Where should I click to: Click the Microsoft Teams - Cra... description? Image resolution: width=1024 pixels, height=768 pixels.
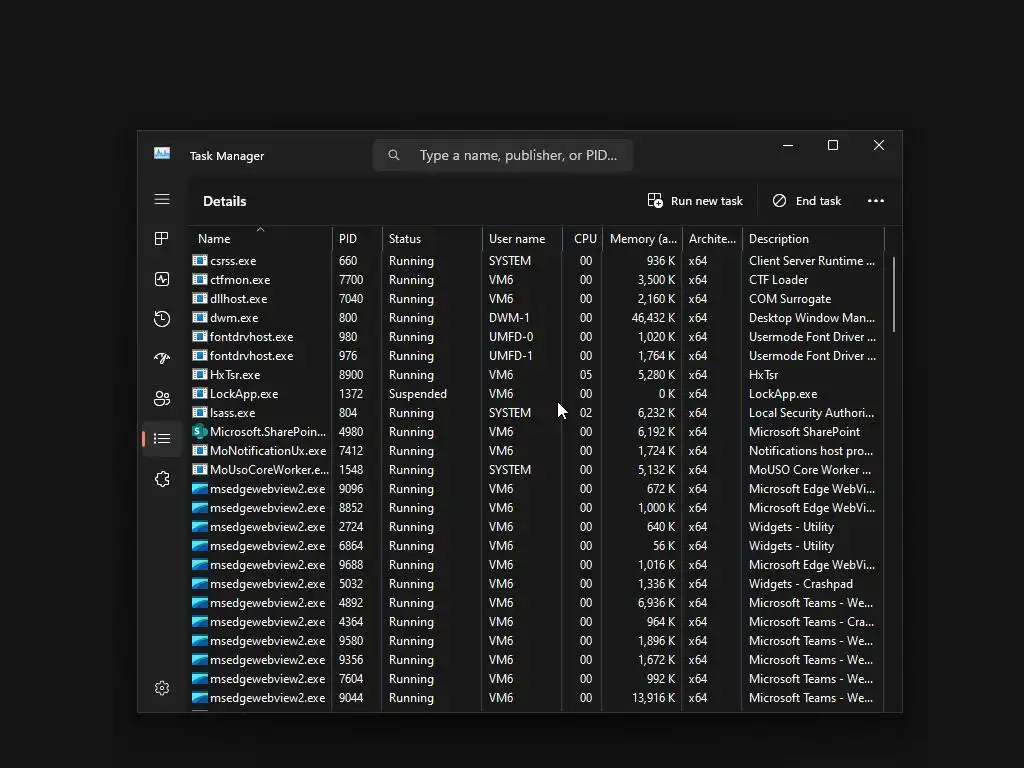point(811,622)
